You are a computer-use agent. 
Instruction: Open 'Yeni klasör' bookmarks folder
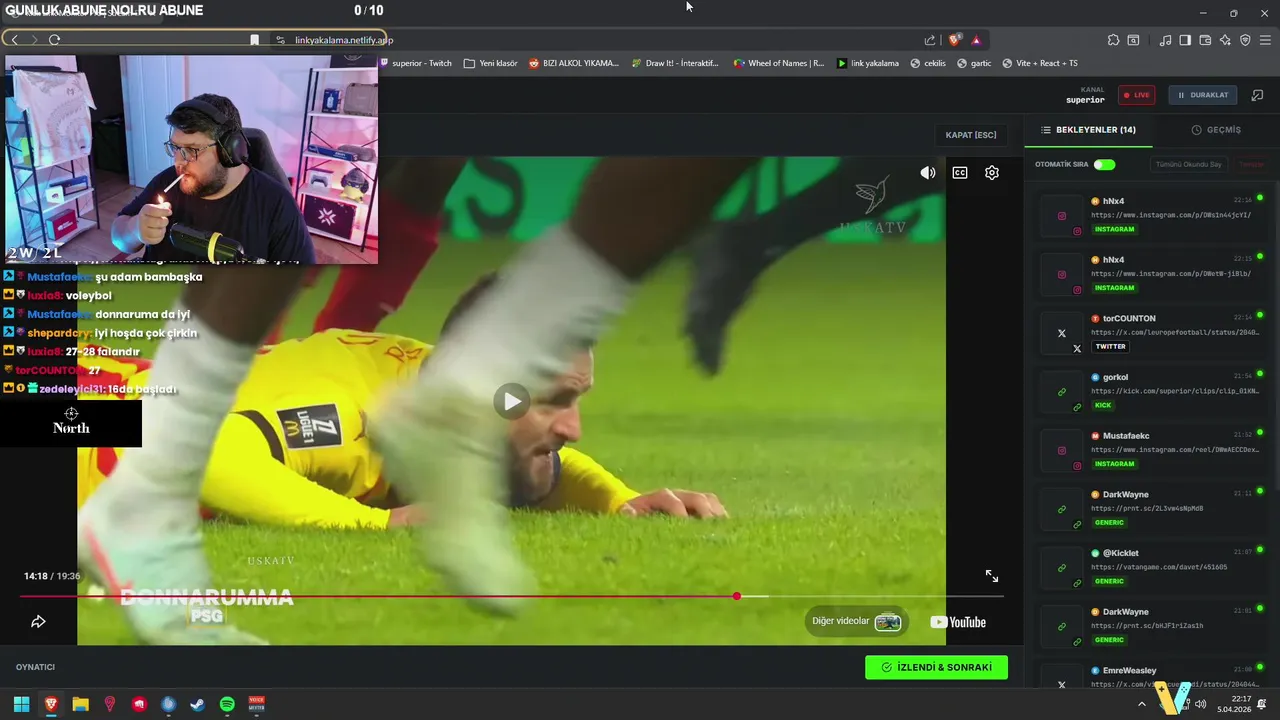491,63
